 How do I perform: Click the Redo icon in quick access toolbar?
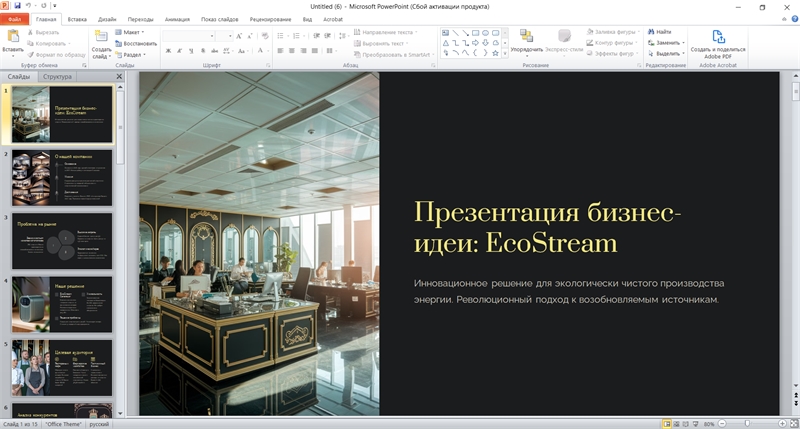(44, 6)
